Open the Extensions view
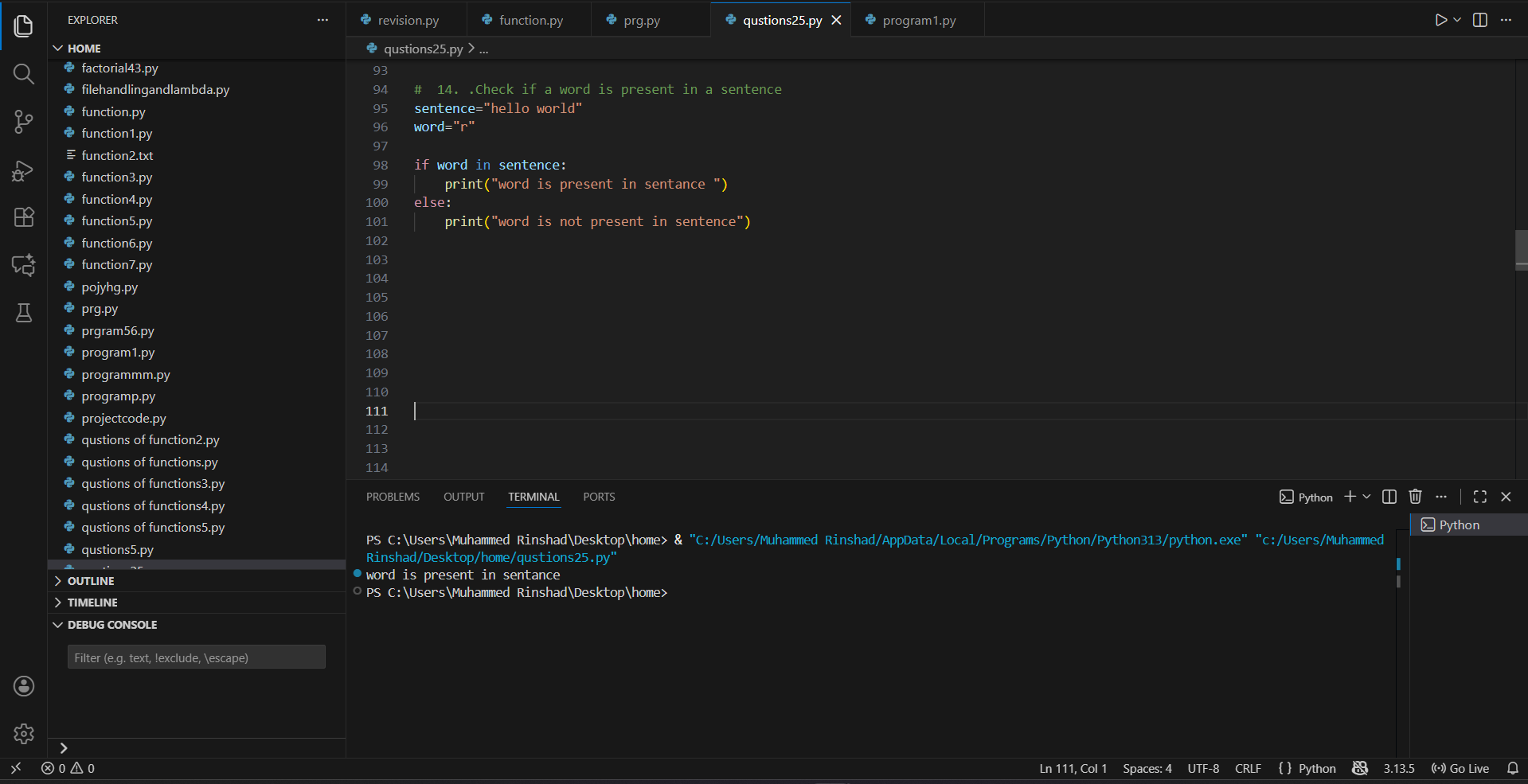1528x784 pixels. (x=23, y=217)
